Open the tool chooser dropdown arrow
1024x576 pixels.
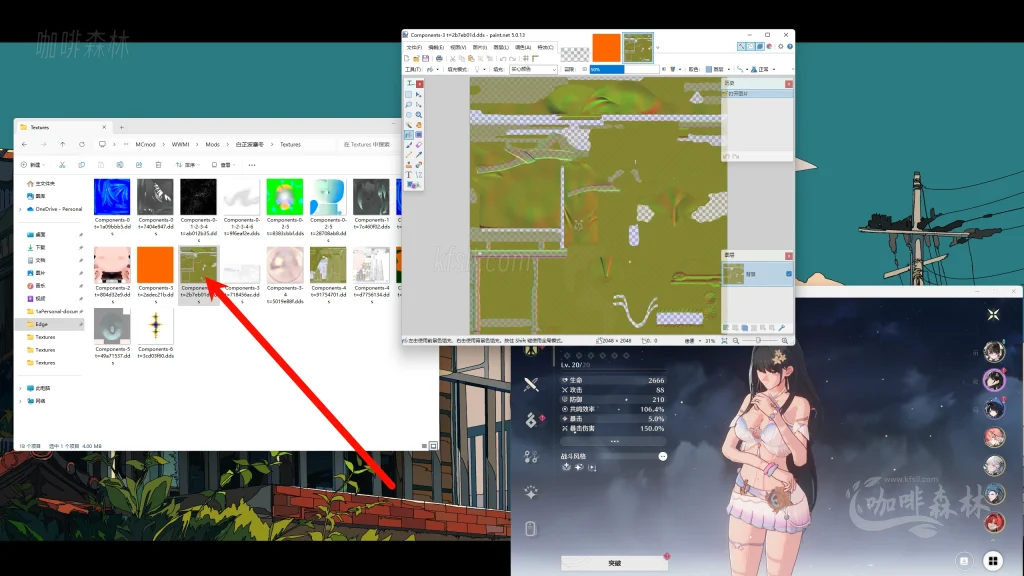pyautogui.click(x=438, y=69)
